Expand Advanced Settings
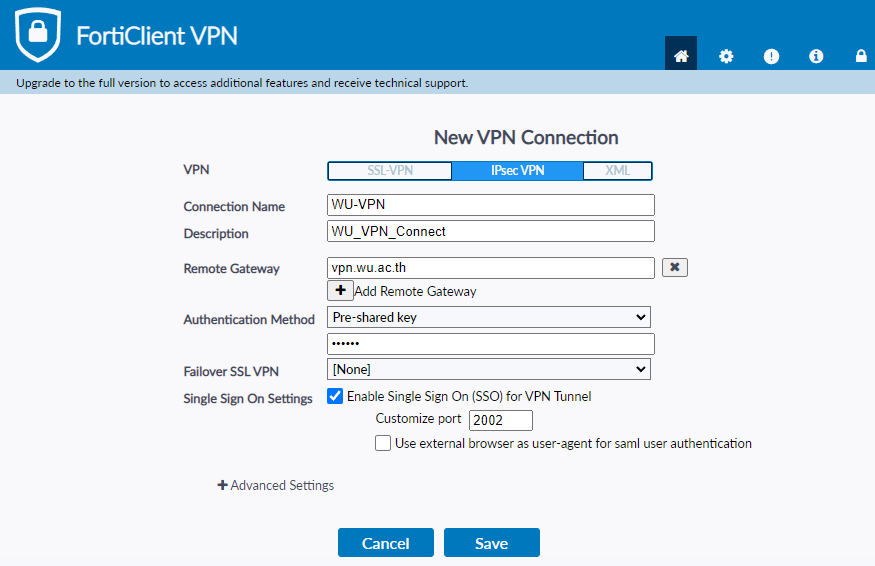 pyautogui.click(x=276, y=485)
